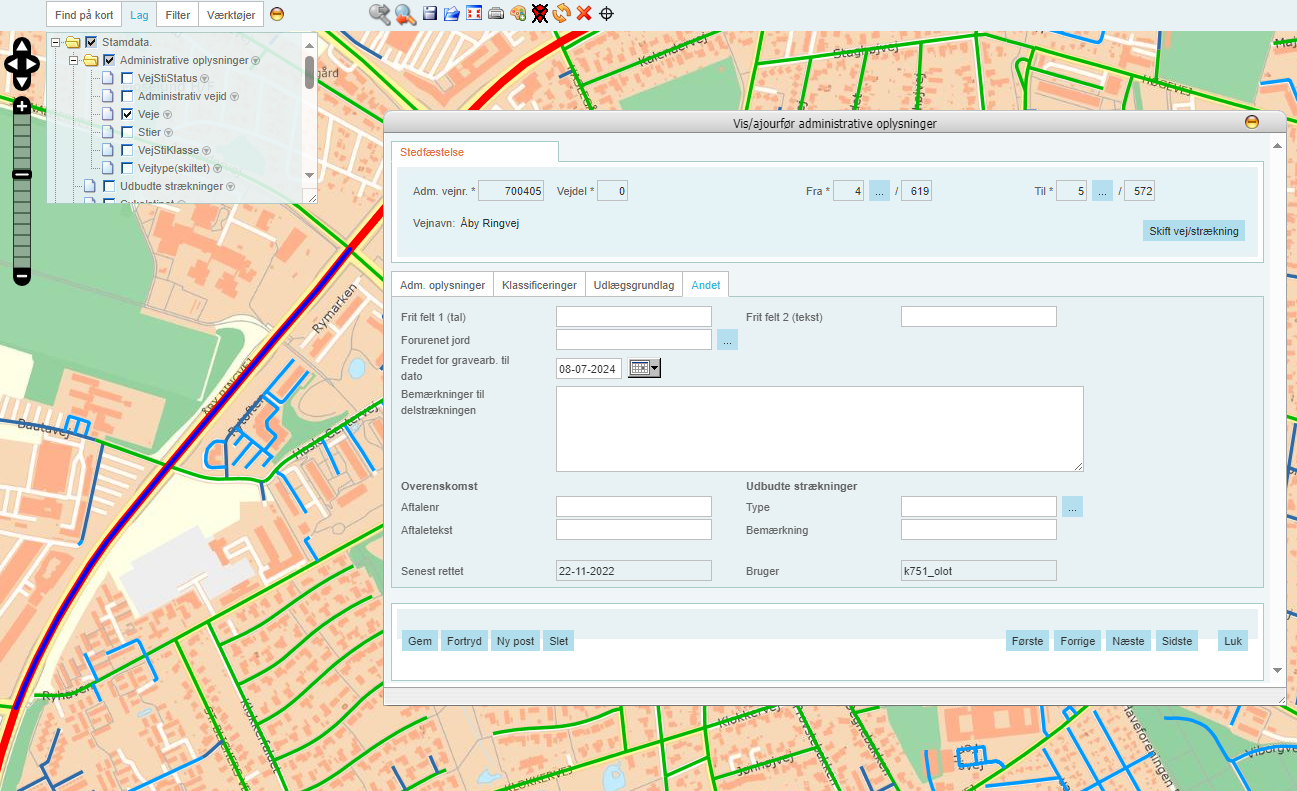1297x791 pixels.
Task: Enable the Stier layer checkbox
Action: 127,132
